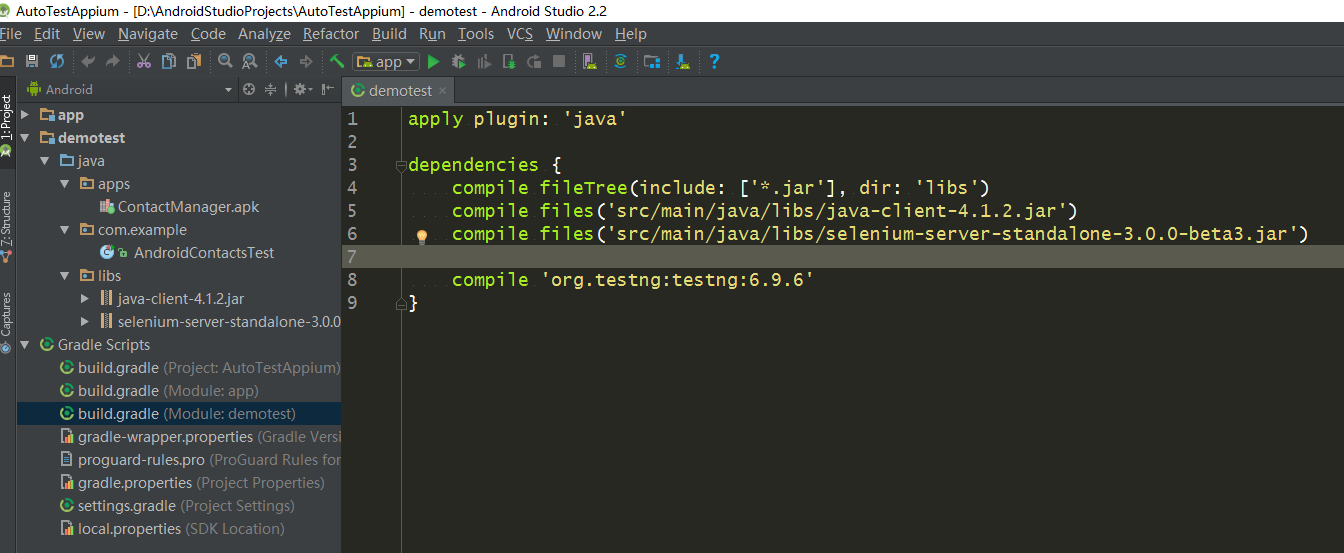
Task: Click the Synchronize toolbar icon
Action: tap(57, 61)
